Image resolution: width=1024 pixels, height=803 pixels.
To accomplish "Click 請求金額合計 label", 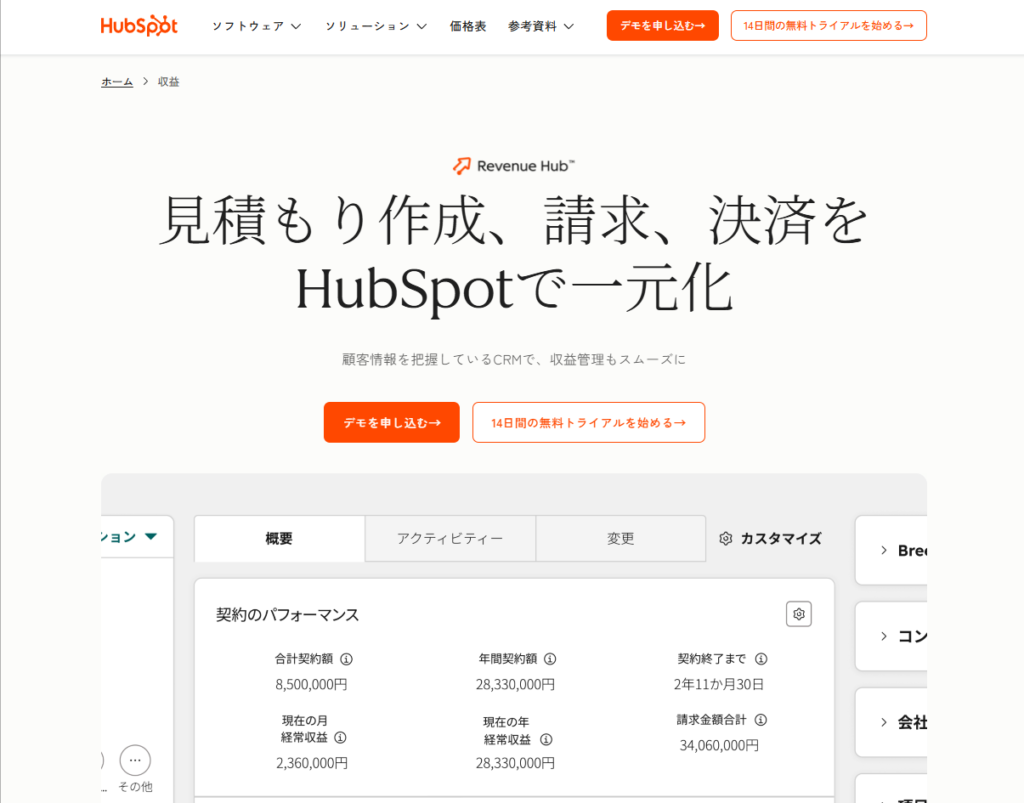I will 711,720.
